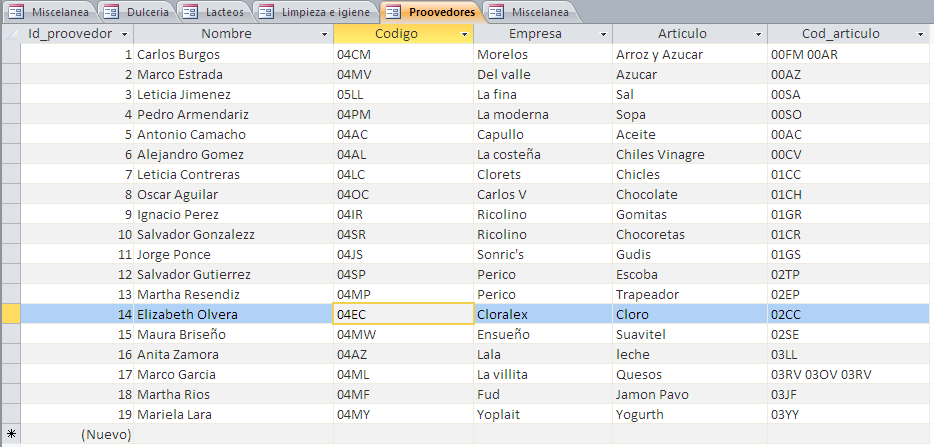Image resolution: width=934 pixels, height=447 pixels.
Task: Click the Cod_articulo cell 02CC
Action: tap(848, 314)
